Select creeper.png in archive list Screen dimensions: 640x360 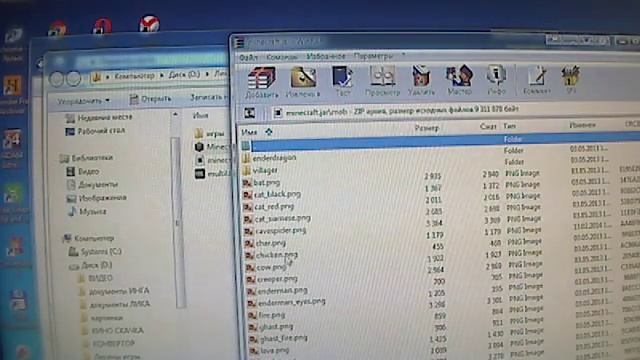pyautogui.click(x=272, y=280)
